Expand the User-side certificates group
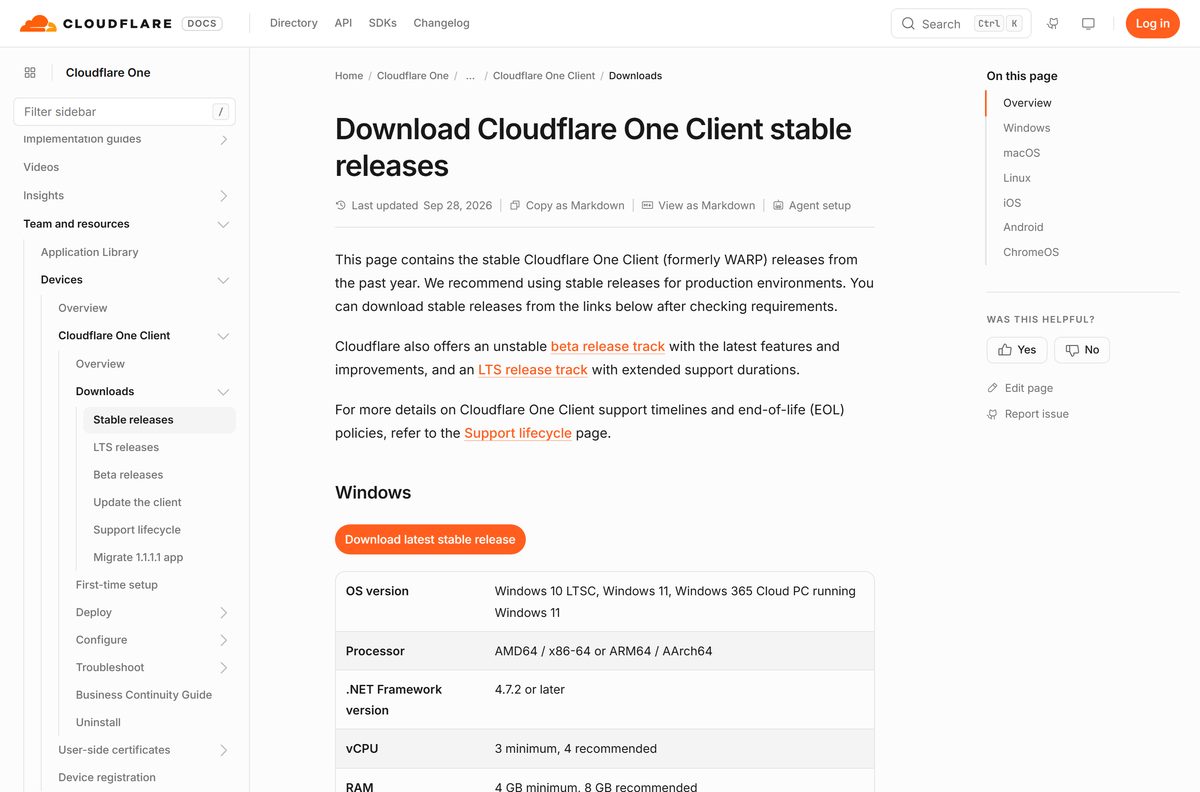Image resolution: width=1200 pixels, height=792 pixels. (x=224, y=750)
